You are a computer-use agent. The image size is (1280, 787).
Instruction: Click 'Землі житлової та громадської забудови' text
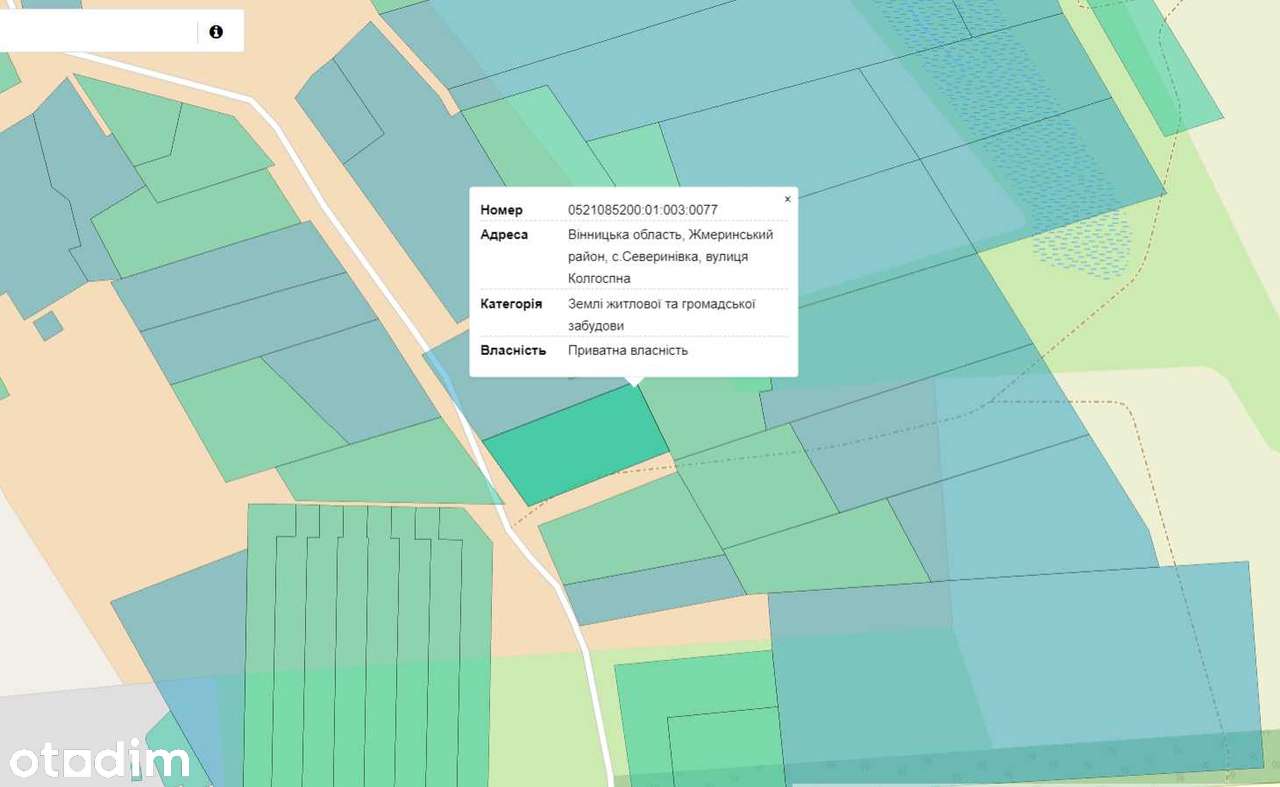(x=661, y=314)
